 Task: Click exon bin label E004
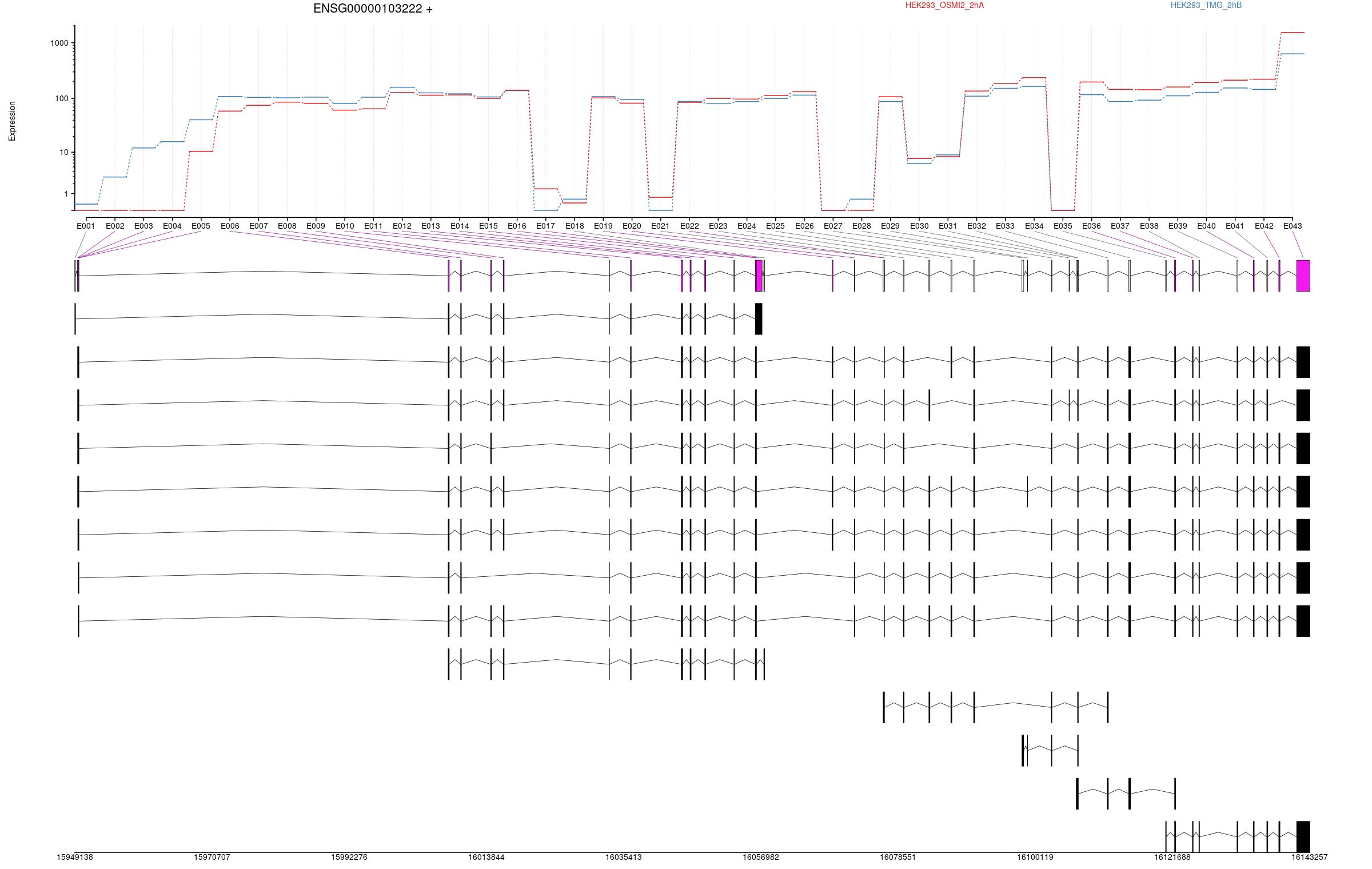point(172,226)
